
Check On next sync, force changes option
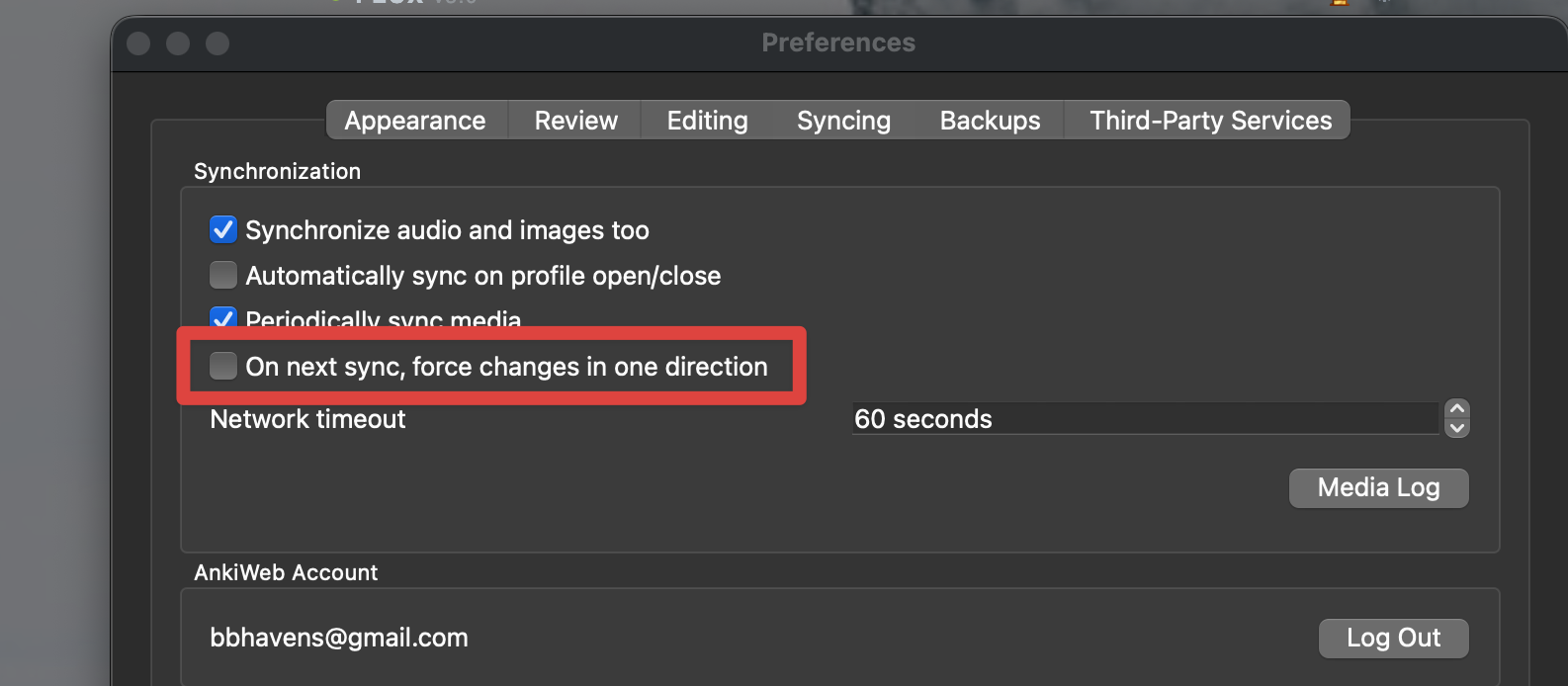click(x=223, y=366)
